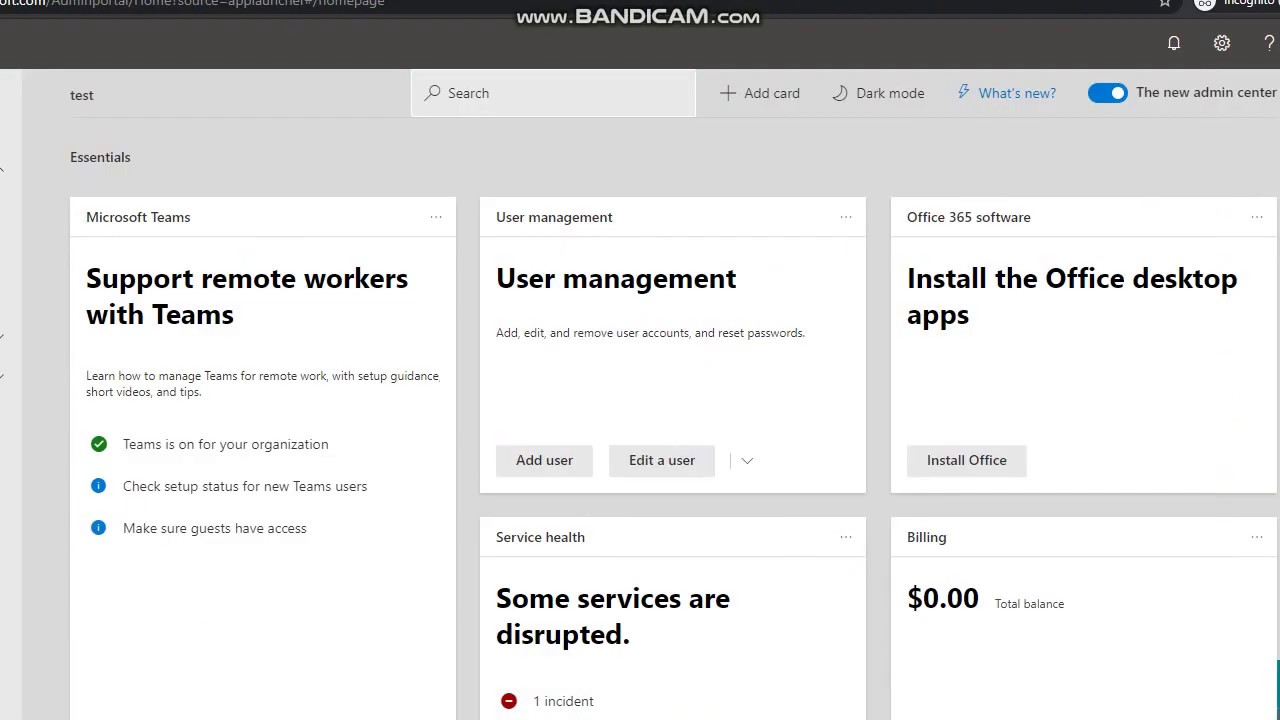Open the settings gear icon
1280x720 pixels.
click(1222, 43)
